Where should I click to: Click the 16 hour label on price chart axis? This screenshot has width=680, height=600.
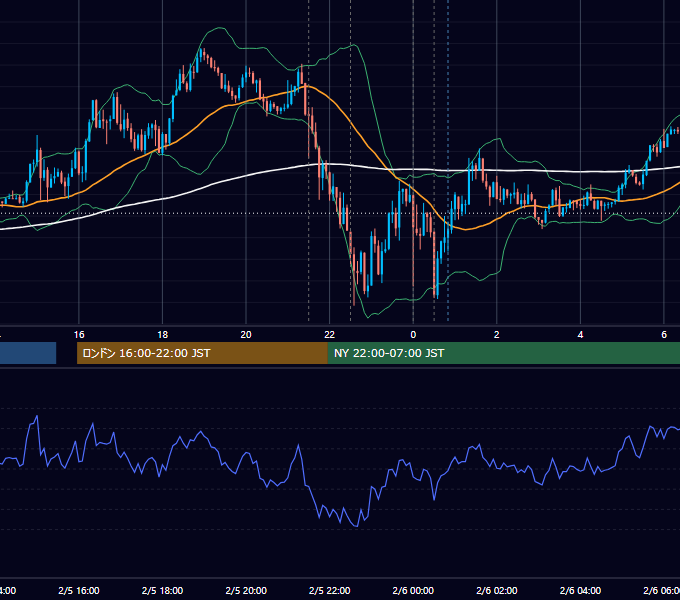pyautogui.click(x=79, y=335)
